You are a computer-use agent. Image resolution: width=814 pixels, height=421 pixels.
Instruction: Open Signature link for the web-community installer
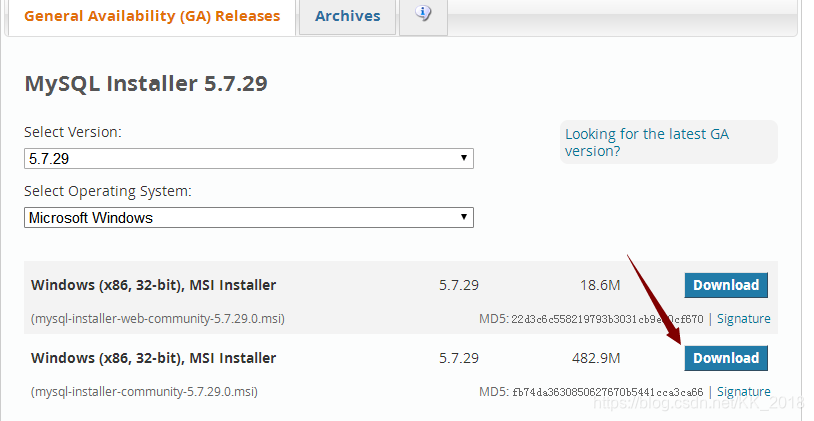(744, 319)
